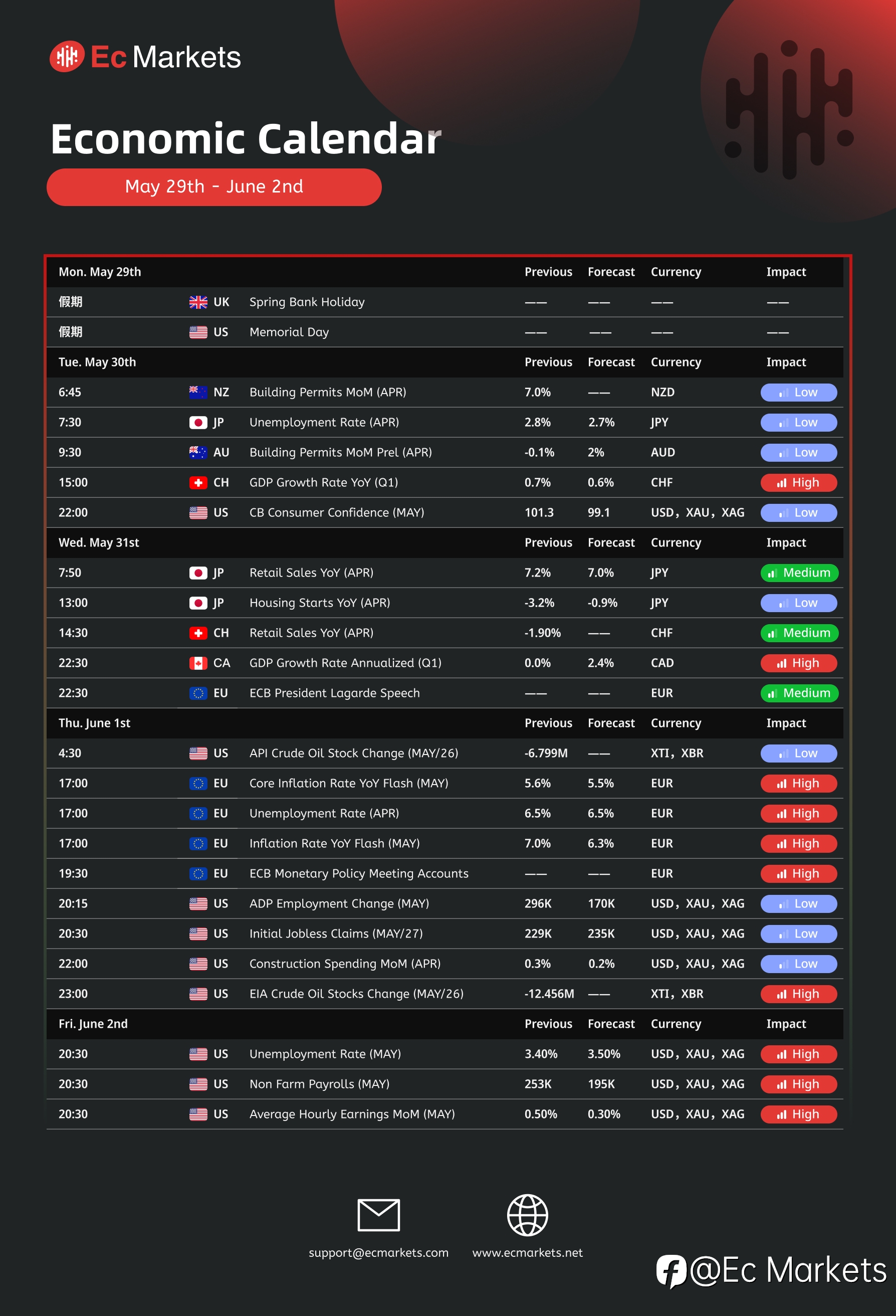The image size is (896, 1316).
Task: Click Inflation Rate YoY Flash (MAY) text
Action: (x=335, y=844)
